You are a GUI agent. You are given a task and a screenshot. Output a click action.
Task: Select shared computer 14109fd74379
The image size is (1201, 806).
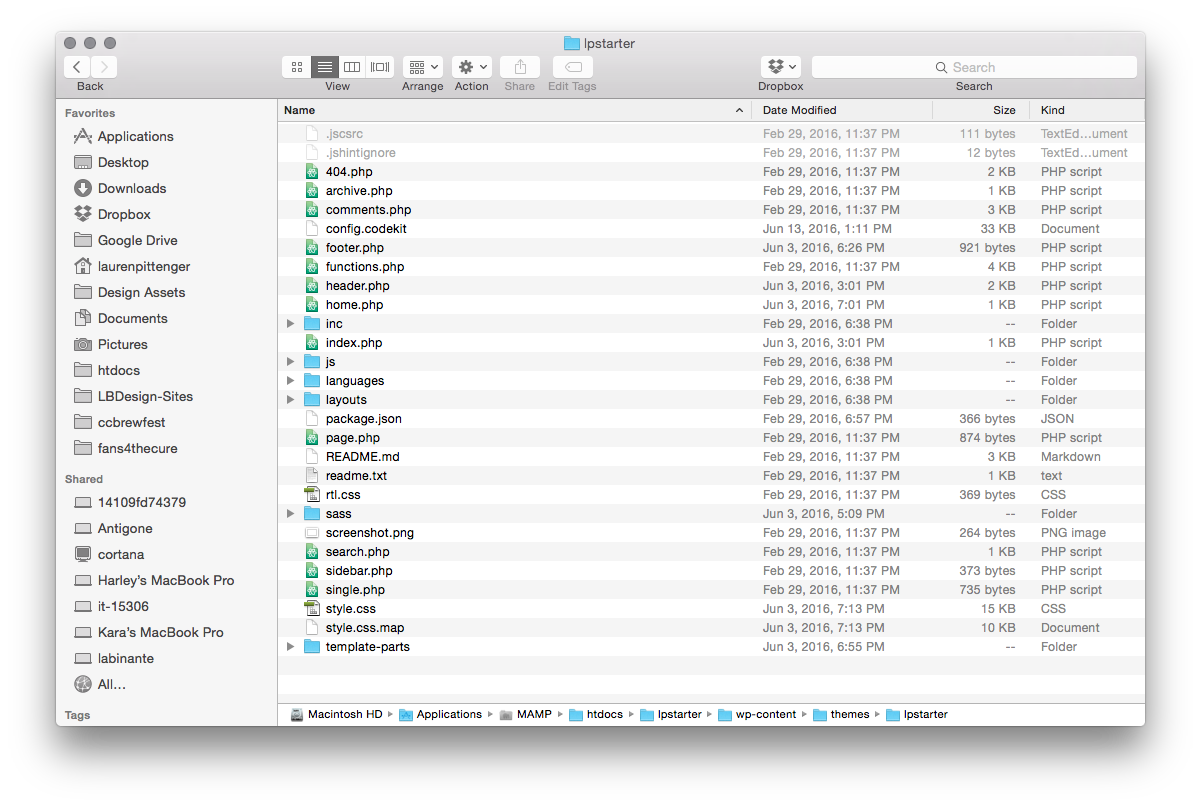point(141,502)
